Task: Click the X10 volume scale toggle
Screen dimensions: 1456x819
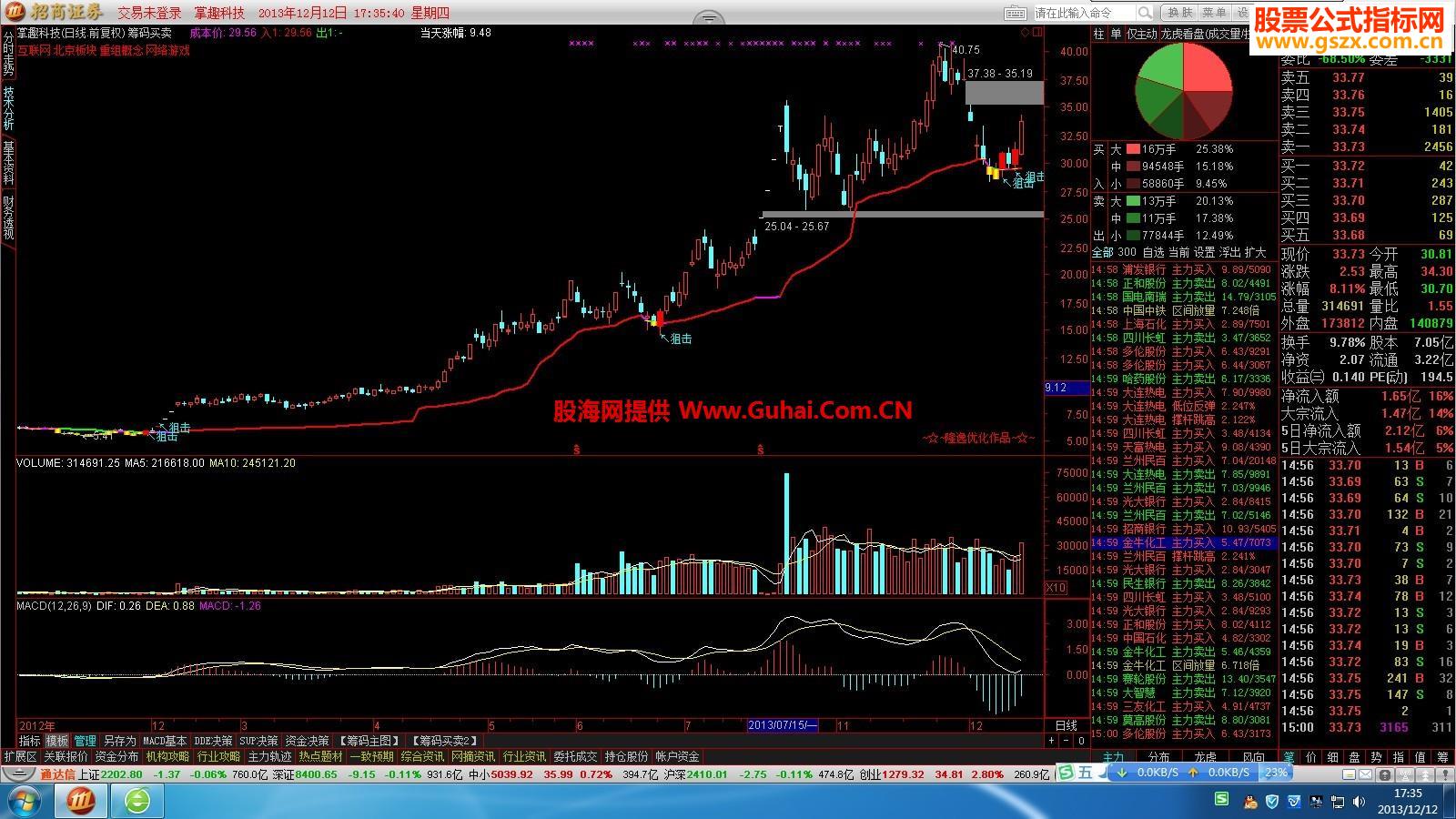Action: pos(1056,588)
